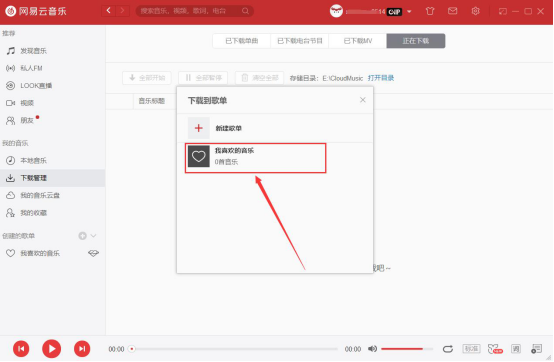Open the user avatar profile
Viewport: 554px width, 362px height.
[x=336, y=11]
